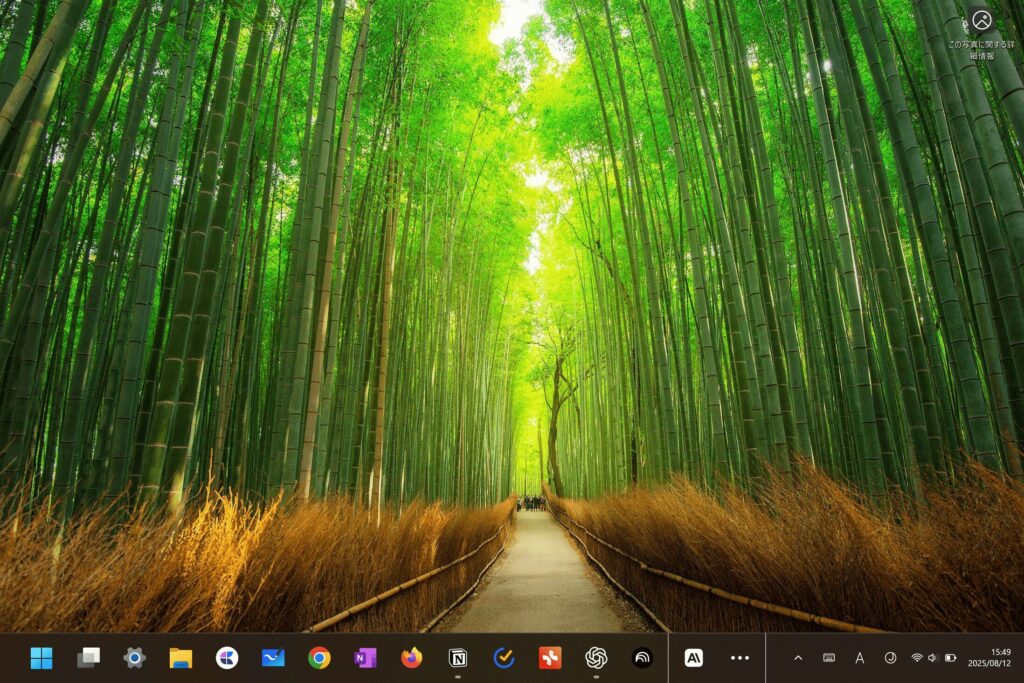Open File Explorer folder icon

click(181, 657)
